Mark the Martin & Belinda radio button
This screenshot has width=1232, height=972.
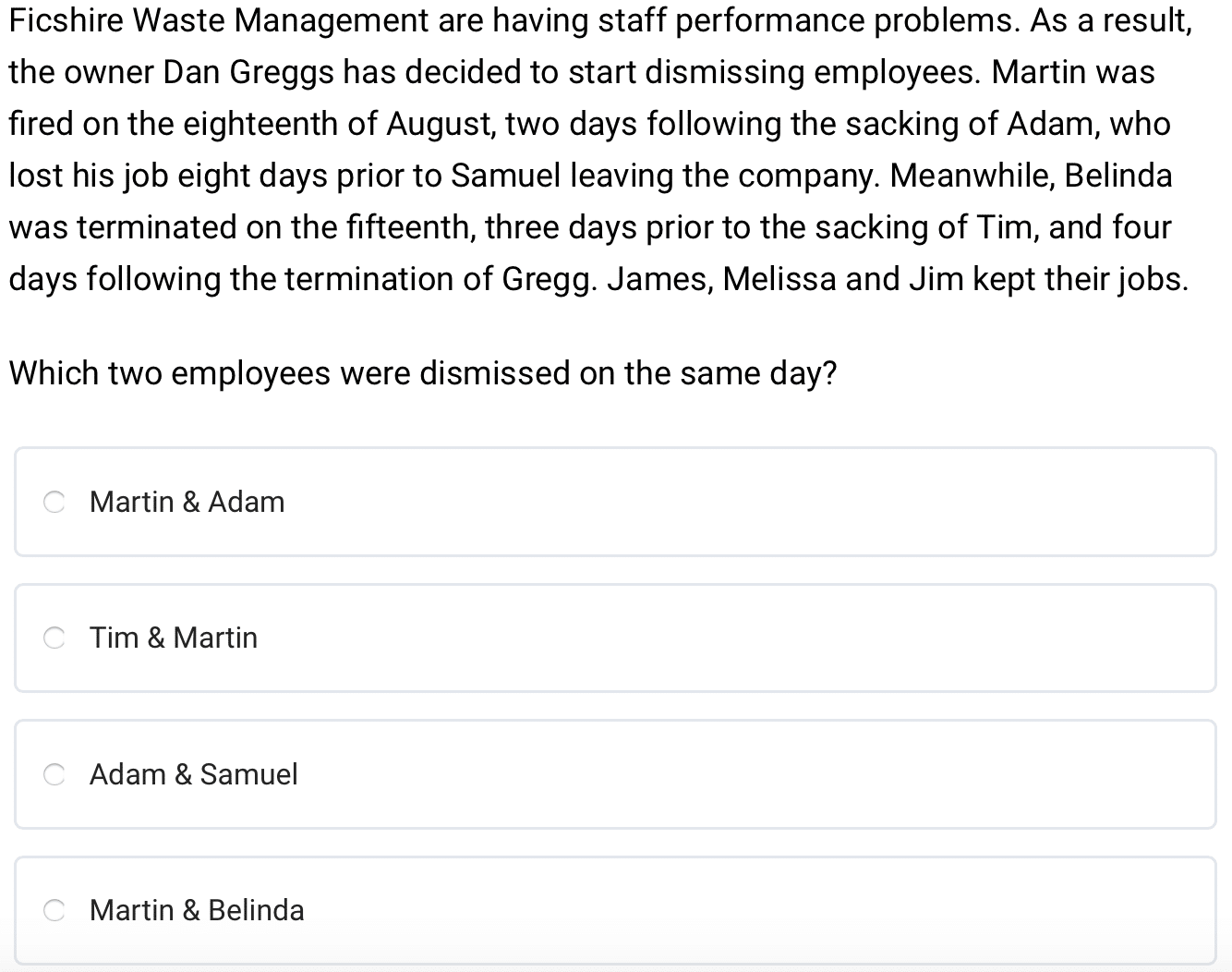click(x=54, y=910)
